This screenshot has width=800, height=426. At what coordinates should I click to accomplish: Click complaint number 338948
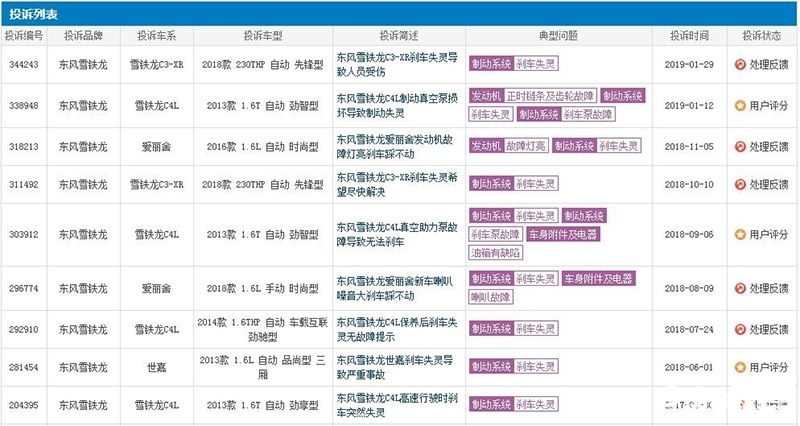pyautogui.click(x=23, y=106)
